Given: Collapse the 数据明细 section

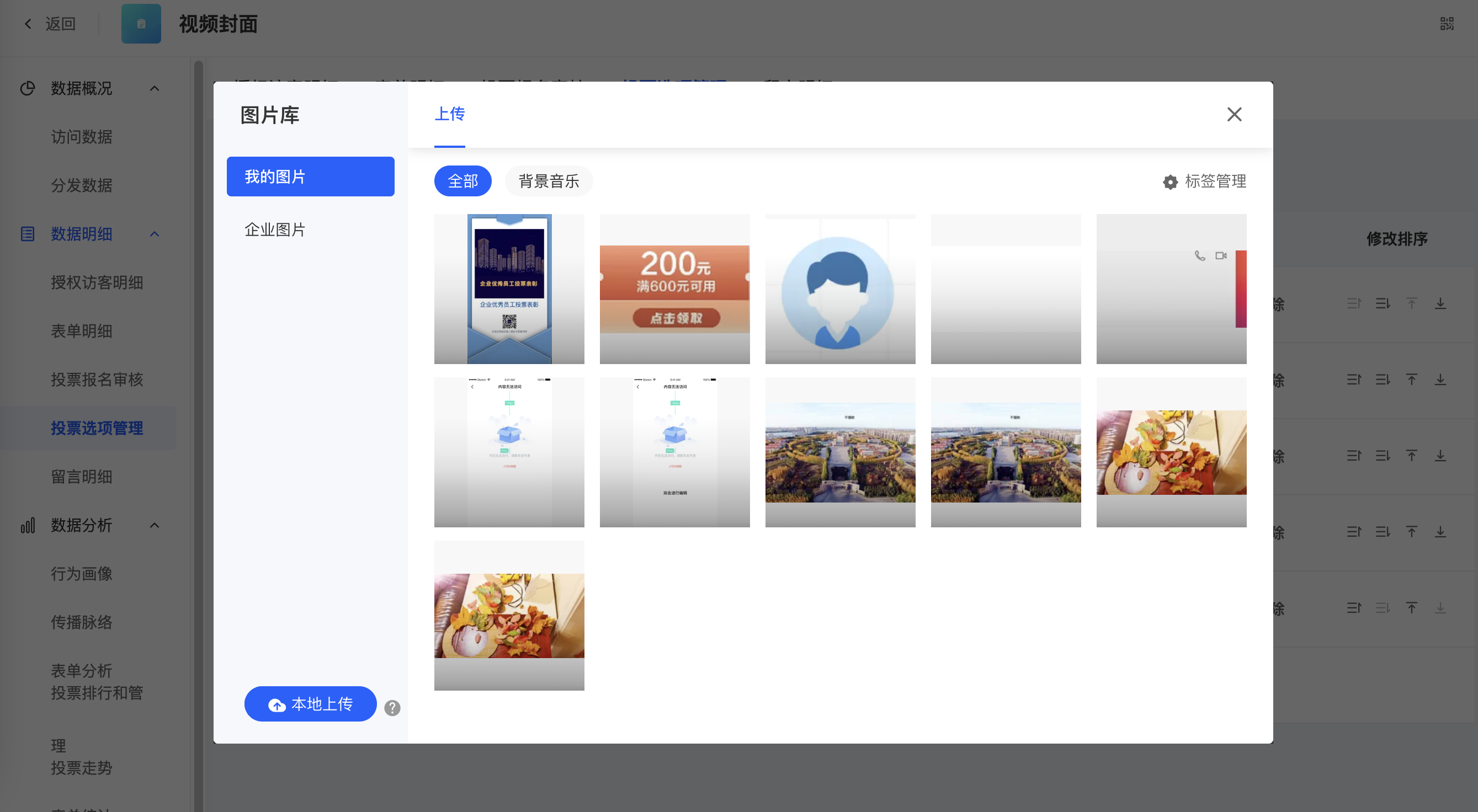Looking at the screenshot, I should tap(155, 234).
